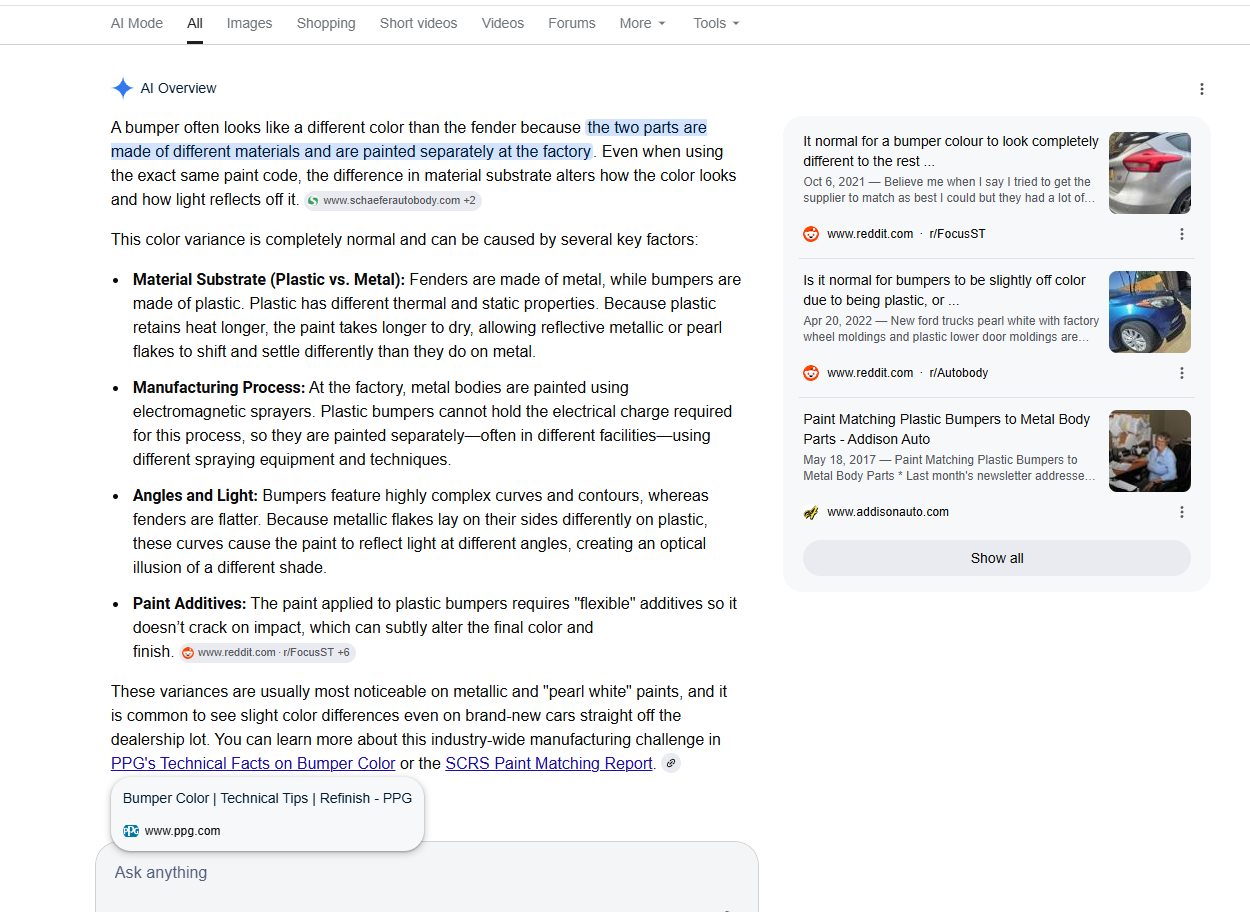Switch to the Forums tab
This screenshot has height=912, width=1250.
(x=571, y=23)
